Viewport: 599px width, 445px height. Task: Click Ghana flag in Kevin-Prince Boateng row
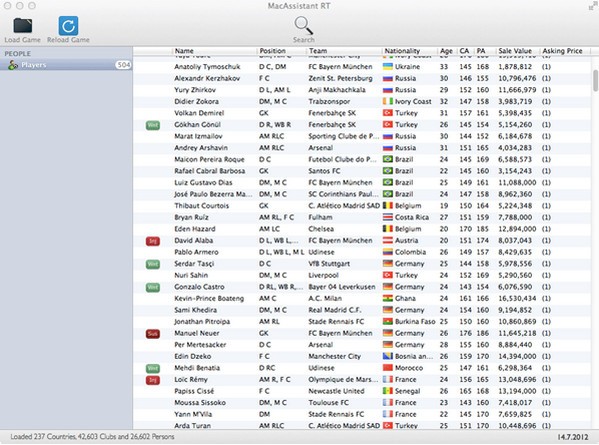[x=388, y=298]
